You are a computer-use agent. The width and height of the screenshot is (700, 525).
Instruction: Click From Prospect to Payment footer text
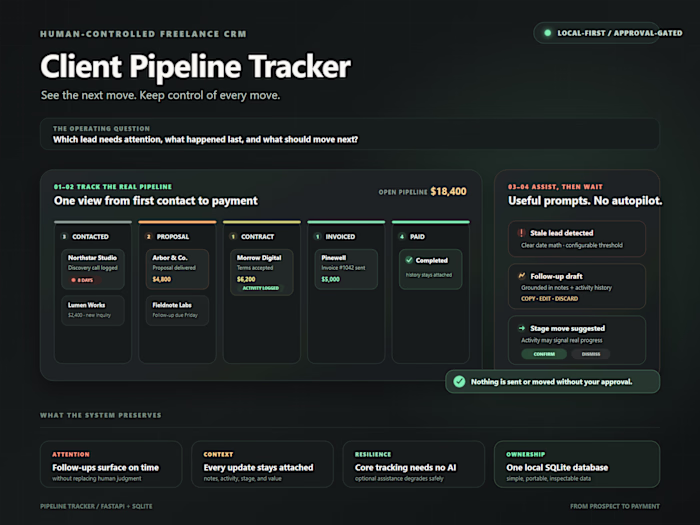[x=614, y=506]
